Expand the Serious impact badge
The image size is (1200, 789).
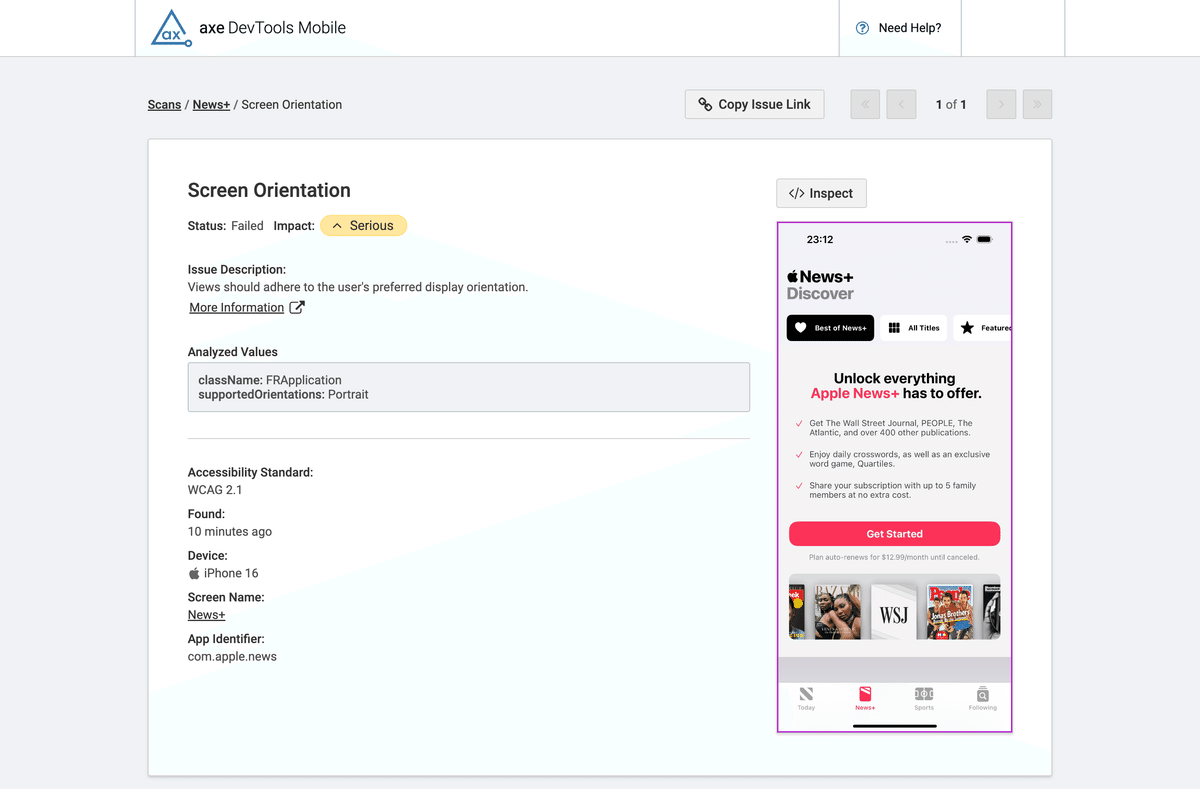(363, 226)
